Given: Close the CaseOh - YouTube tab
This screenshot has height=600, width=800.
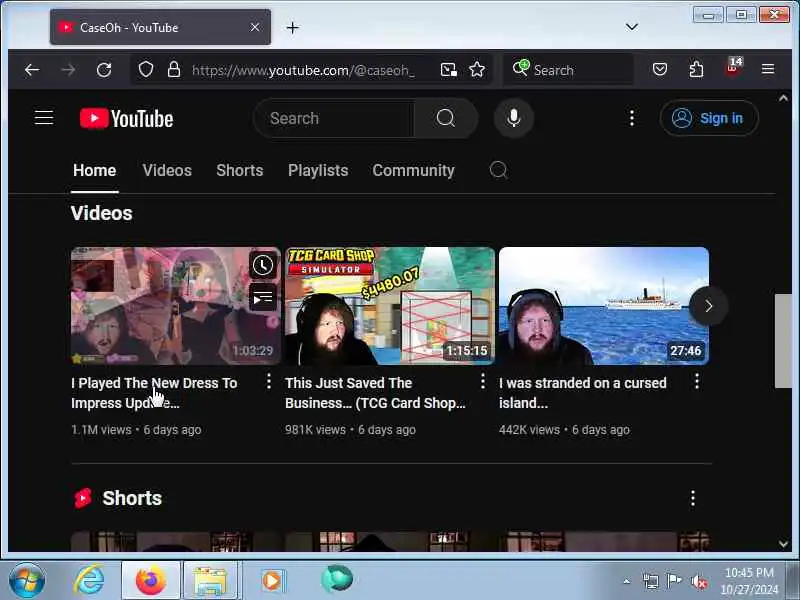Looking at the screenshot, I should pyautogui.click(x=255, y=27).
